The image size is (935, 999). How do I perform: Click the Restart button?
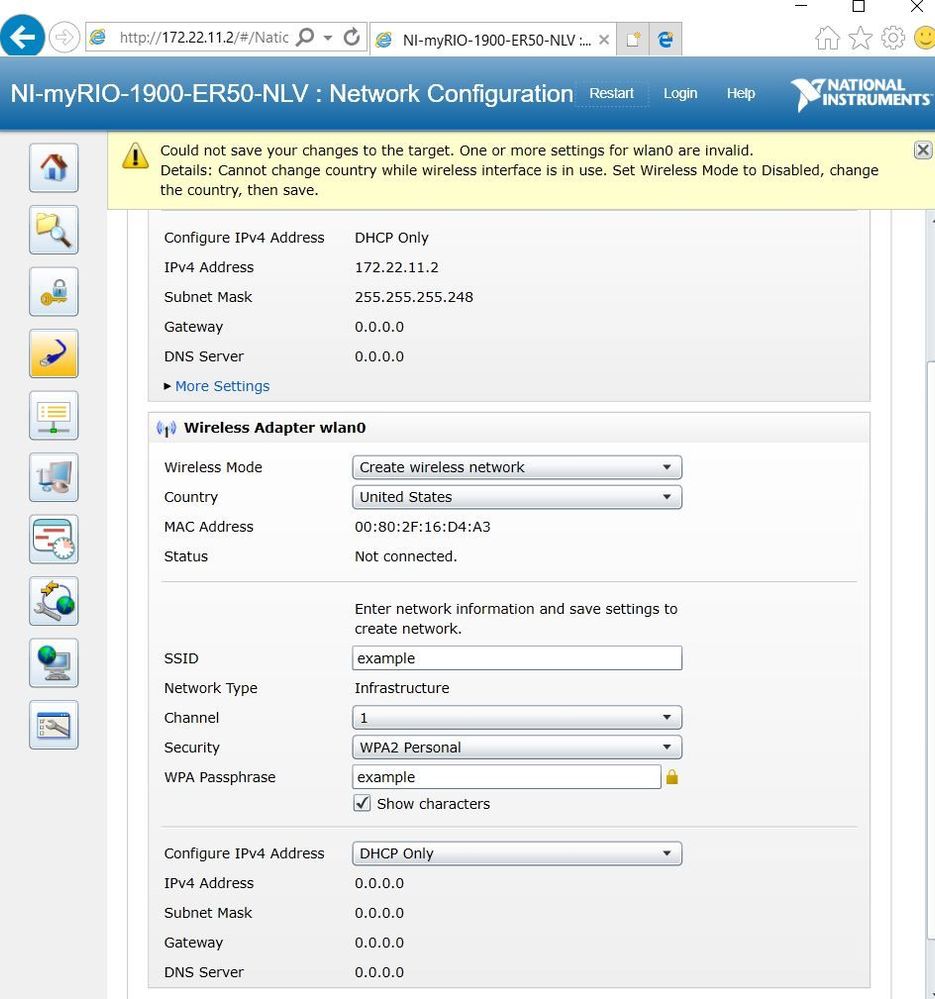tap(611, 94)
